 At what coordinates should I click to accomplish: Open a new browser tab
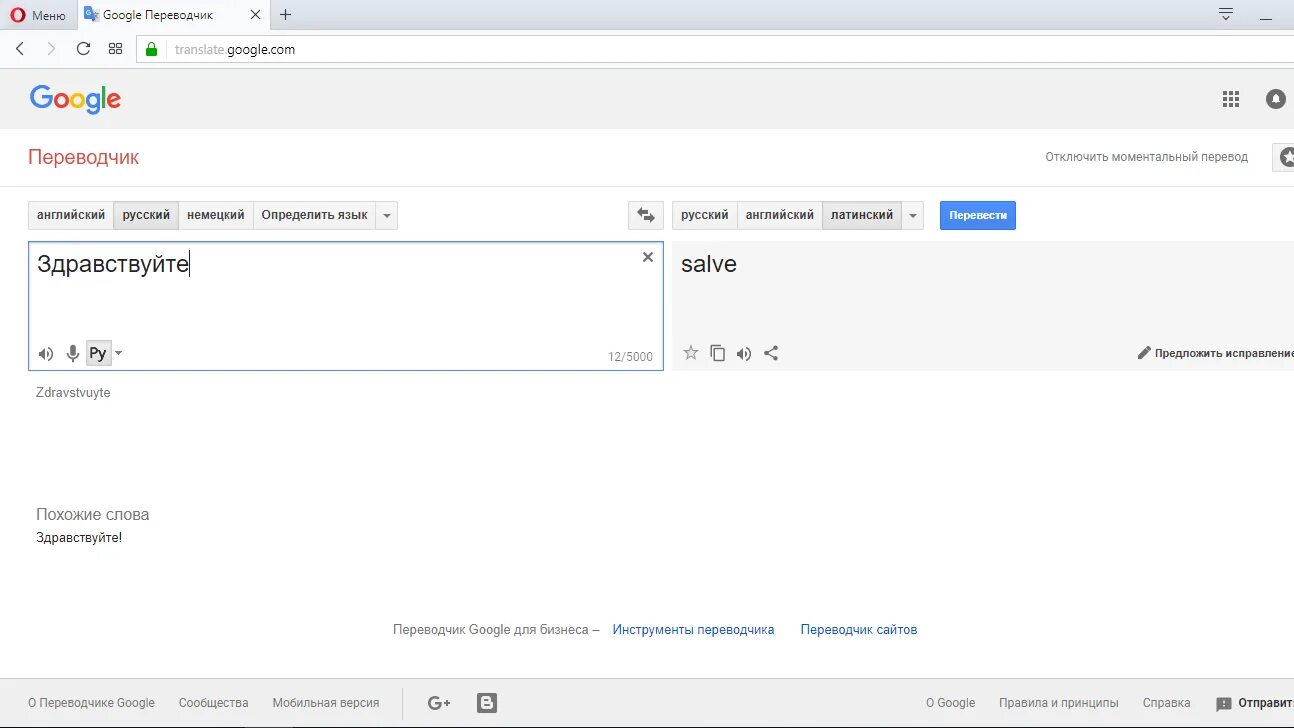coord(286,15)
